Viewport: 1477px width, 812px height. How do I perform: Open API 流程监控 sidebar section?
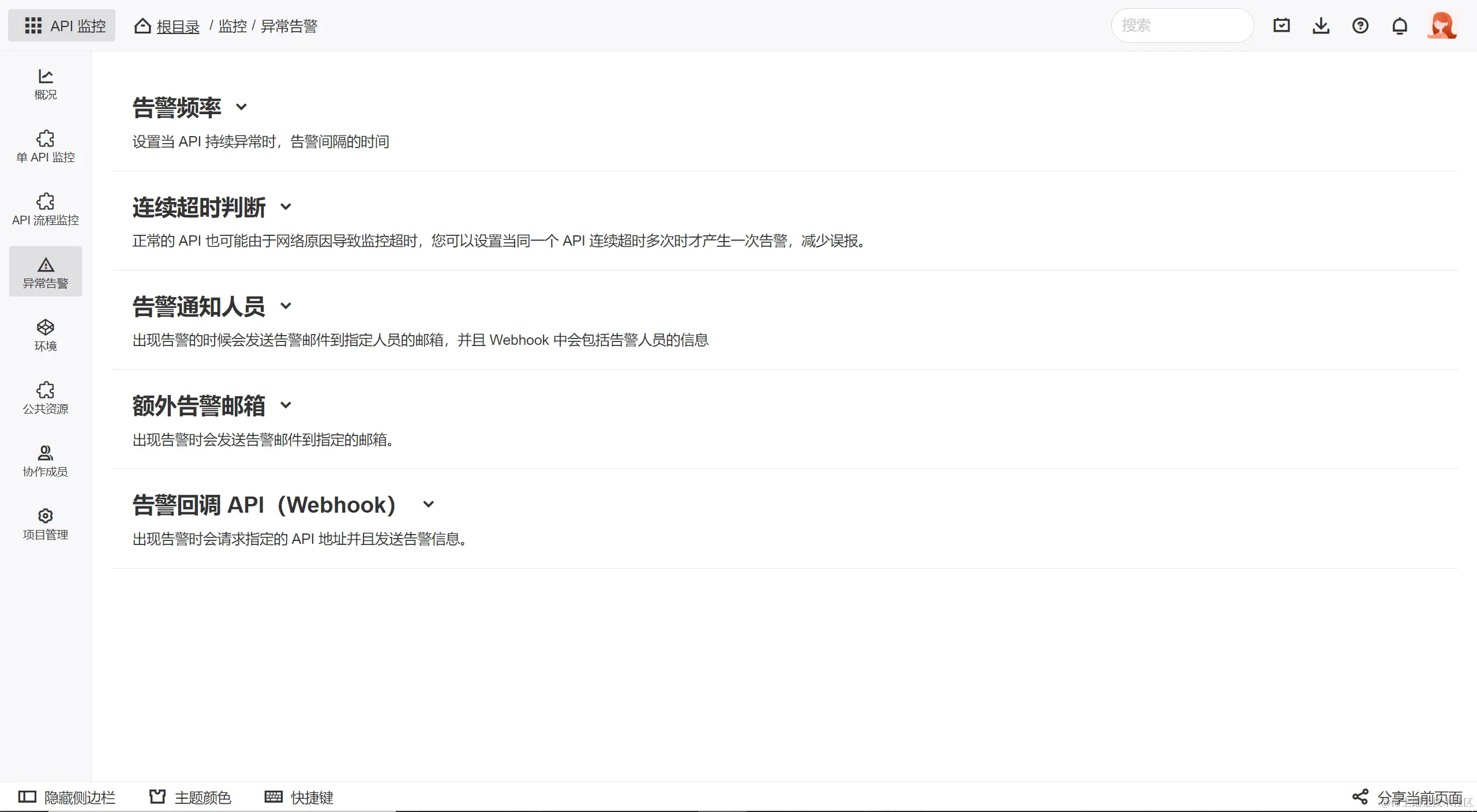[x=45, y=209]
